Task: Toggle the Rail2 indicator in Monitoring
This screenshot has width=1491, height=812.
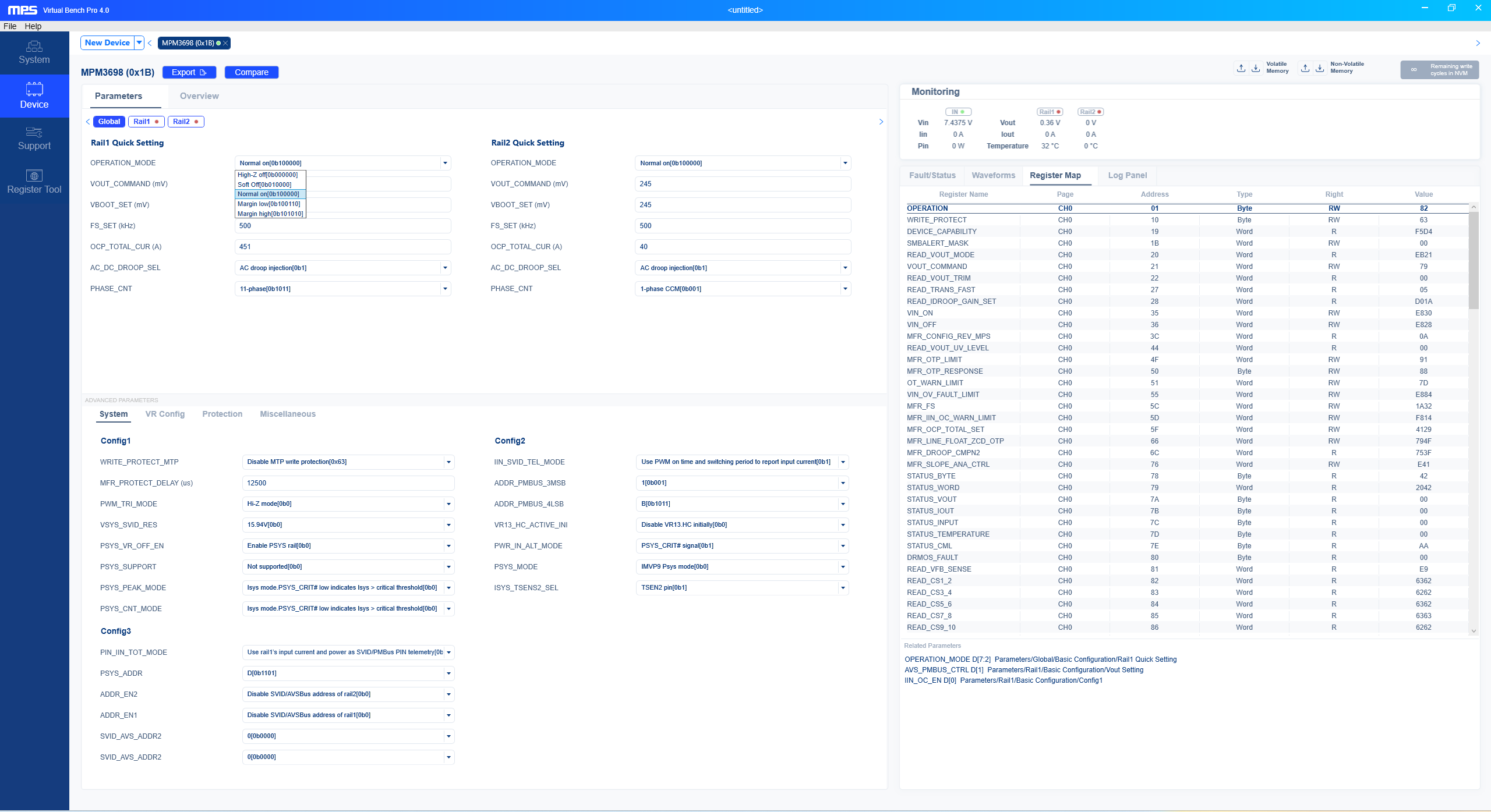Action: coord(1090,112)
